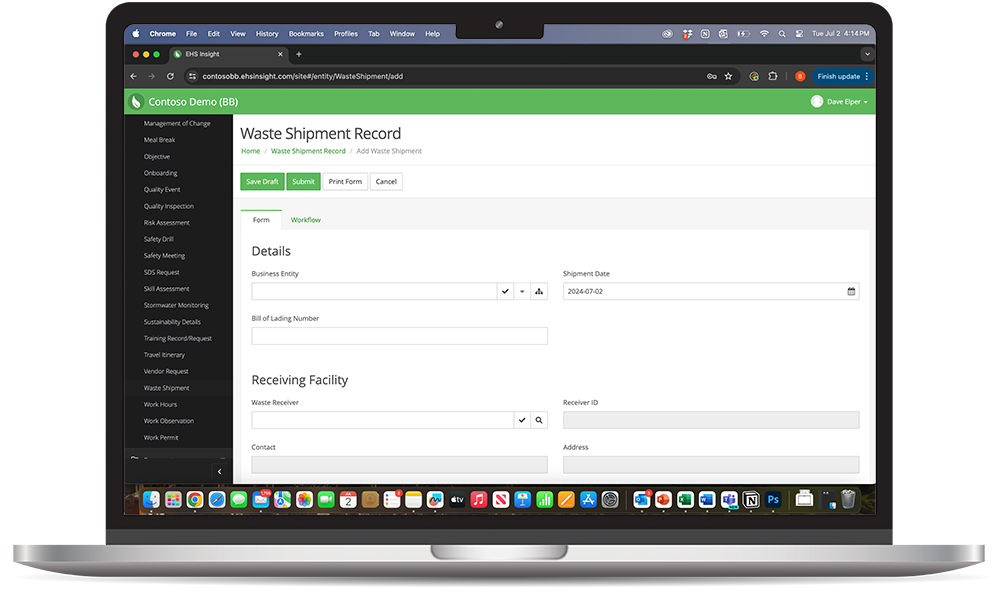1000x600 pixels.
Task: Open the Dave Elper user menu
Action: (x=839, y=101)
